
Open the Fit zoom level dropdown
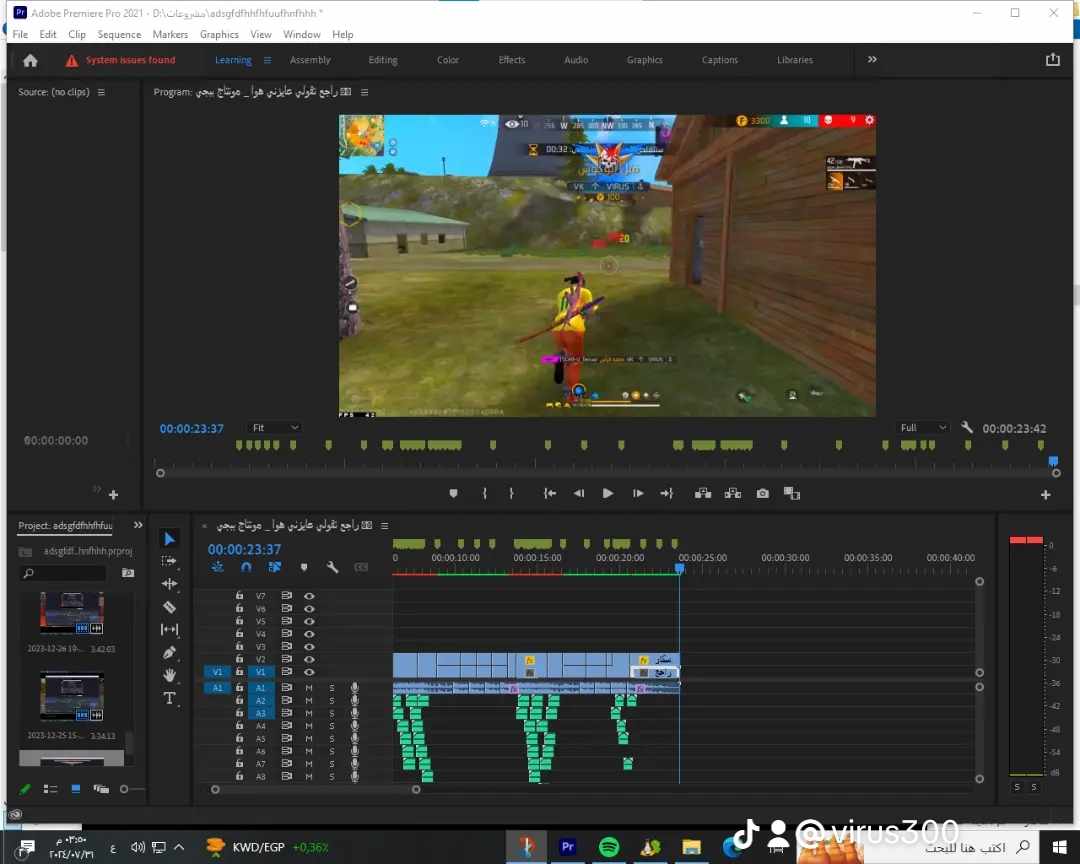[x=275, y=428]
